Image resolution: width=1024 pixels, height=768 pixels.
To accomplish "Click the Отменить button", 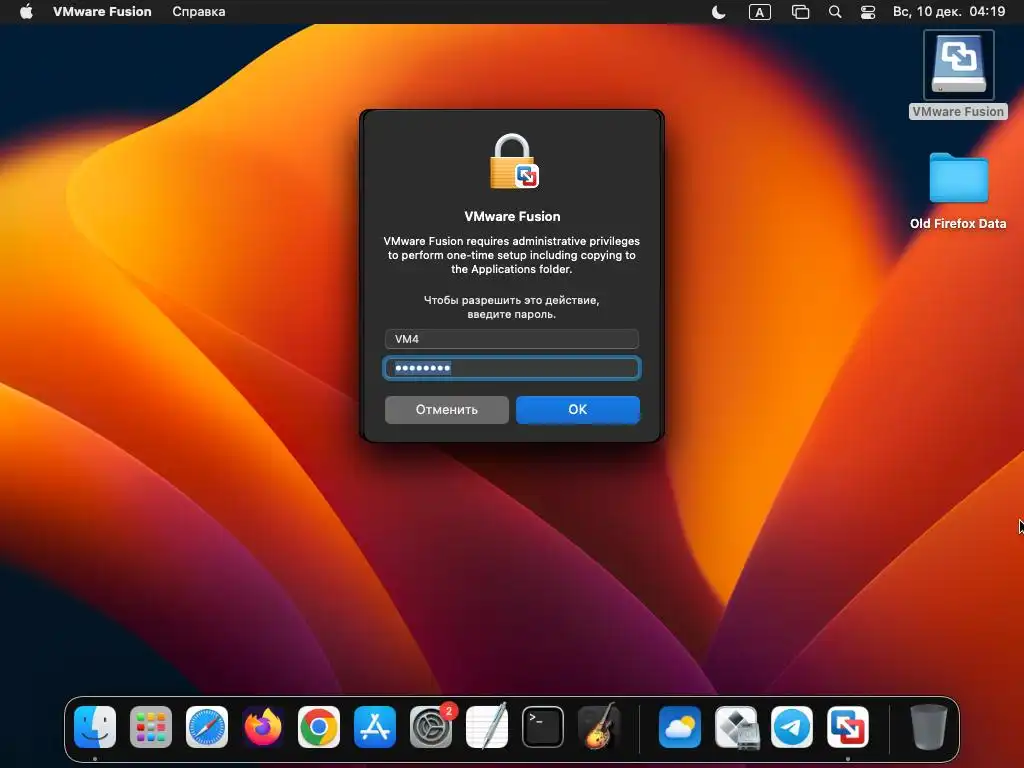I will point(447,409).
